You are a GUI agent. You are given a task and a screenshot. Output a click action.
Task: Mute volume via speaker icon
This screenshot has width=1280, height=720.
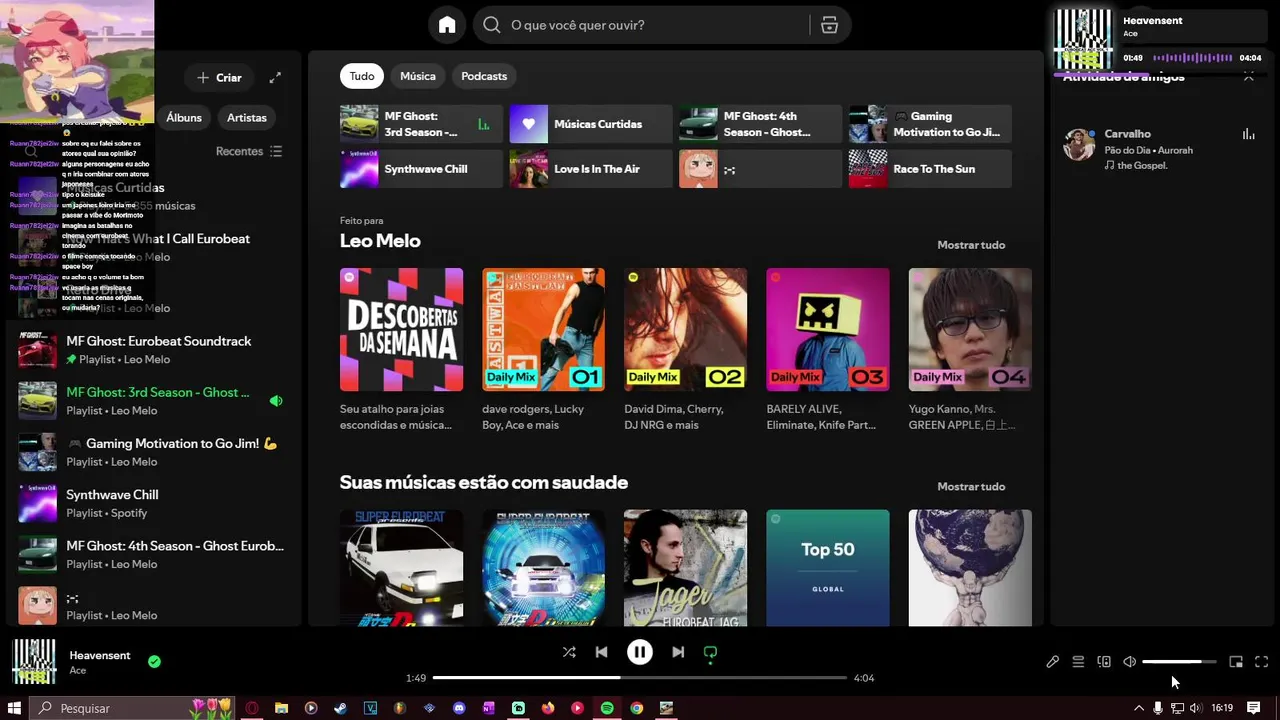[x=1129, y=662]
